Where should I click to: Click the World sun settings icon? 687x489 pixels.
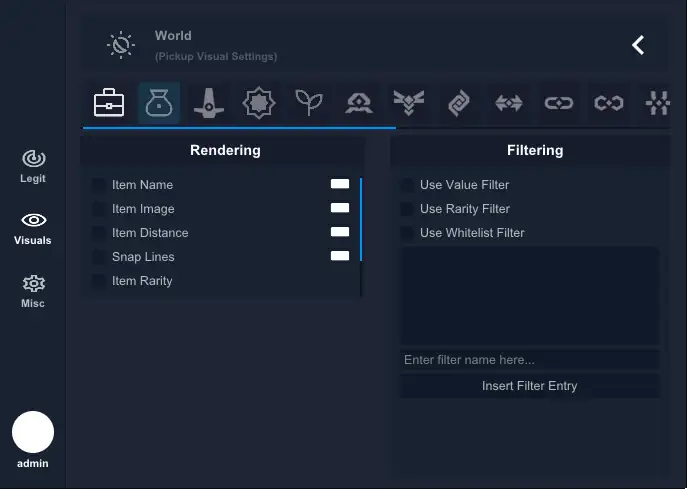tap(121, 45)
